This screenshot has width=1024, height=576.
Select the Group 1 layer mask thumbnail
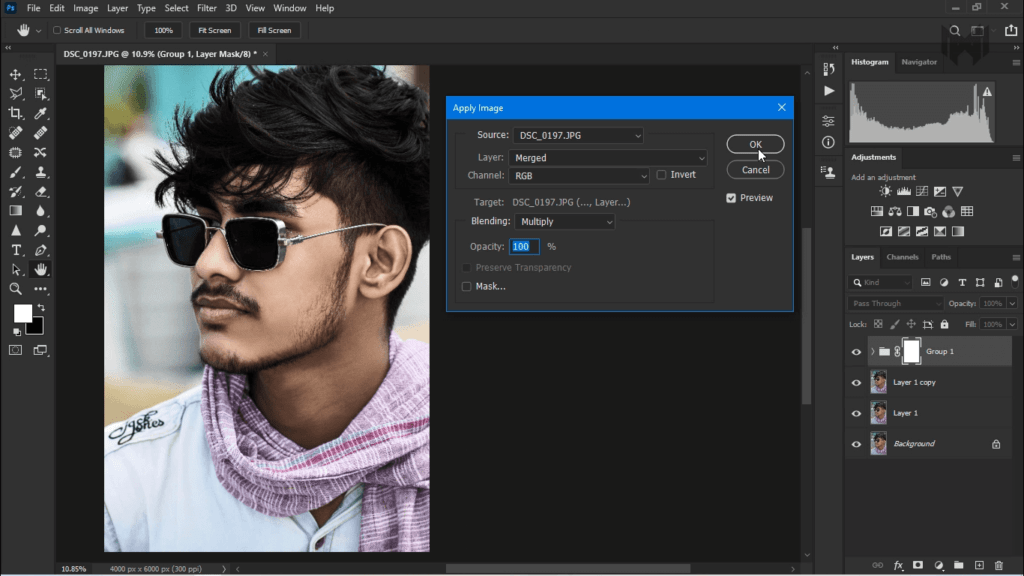tap(911, 352)
